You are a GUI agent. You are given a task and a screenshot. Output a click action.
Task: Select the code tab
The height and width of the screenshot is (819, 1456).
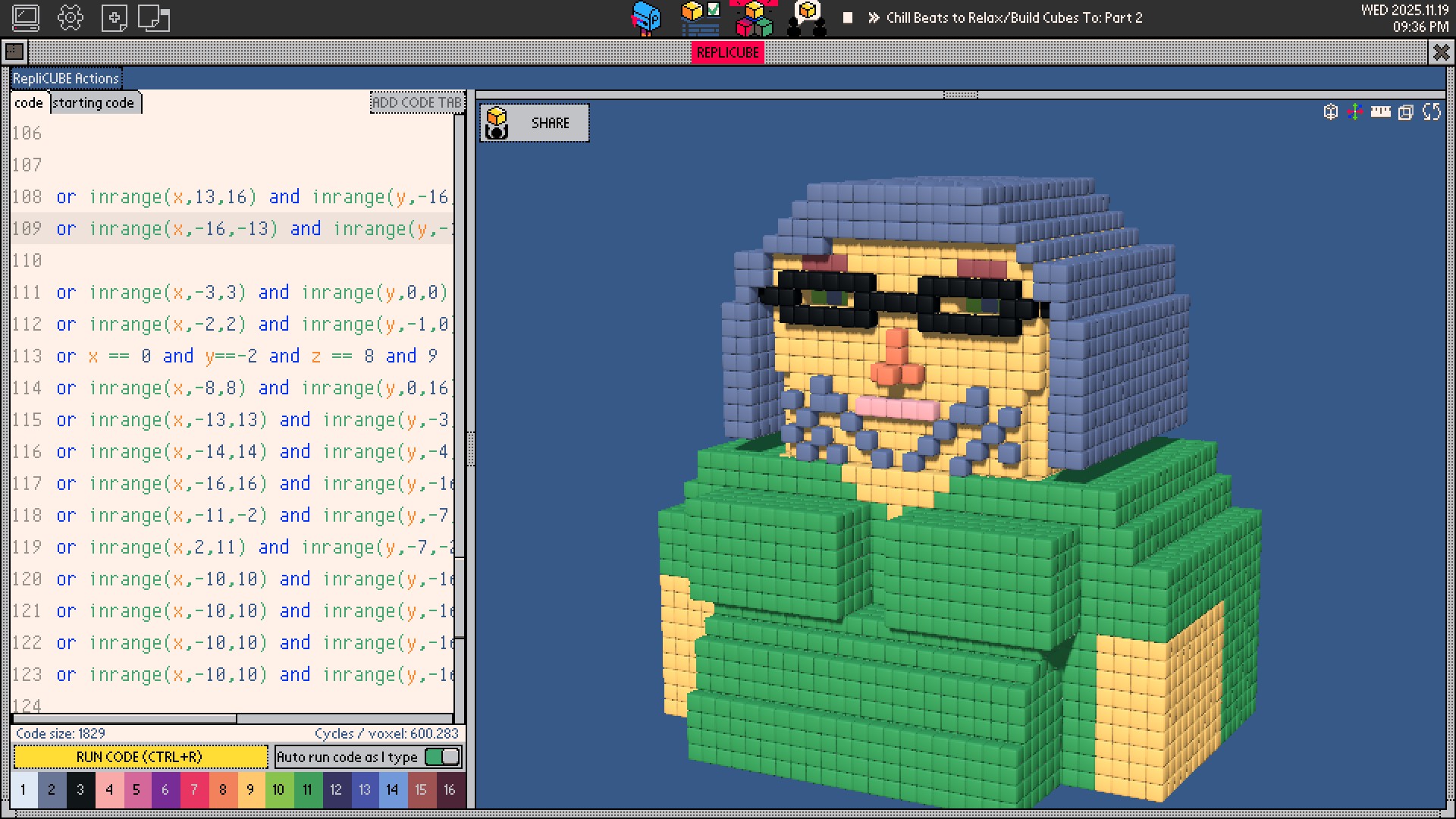(x=29, y=103)
